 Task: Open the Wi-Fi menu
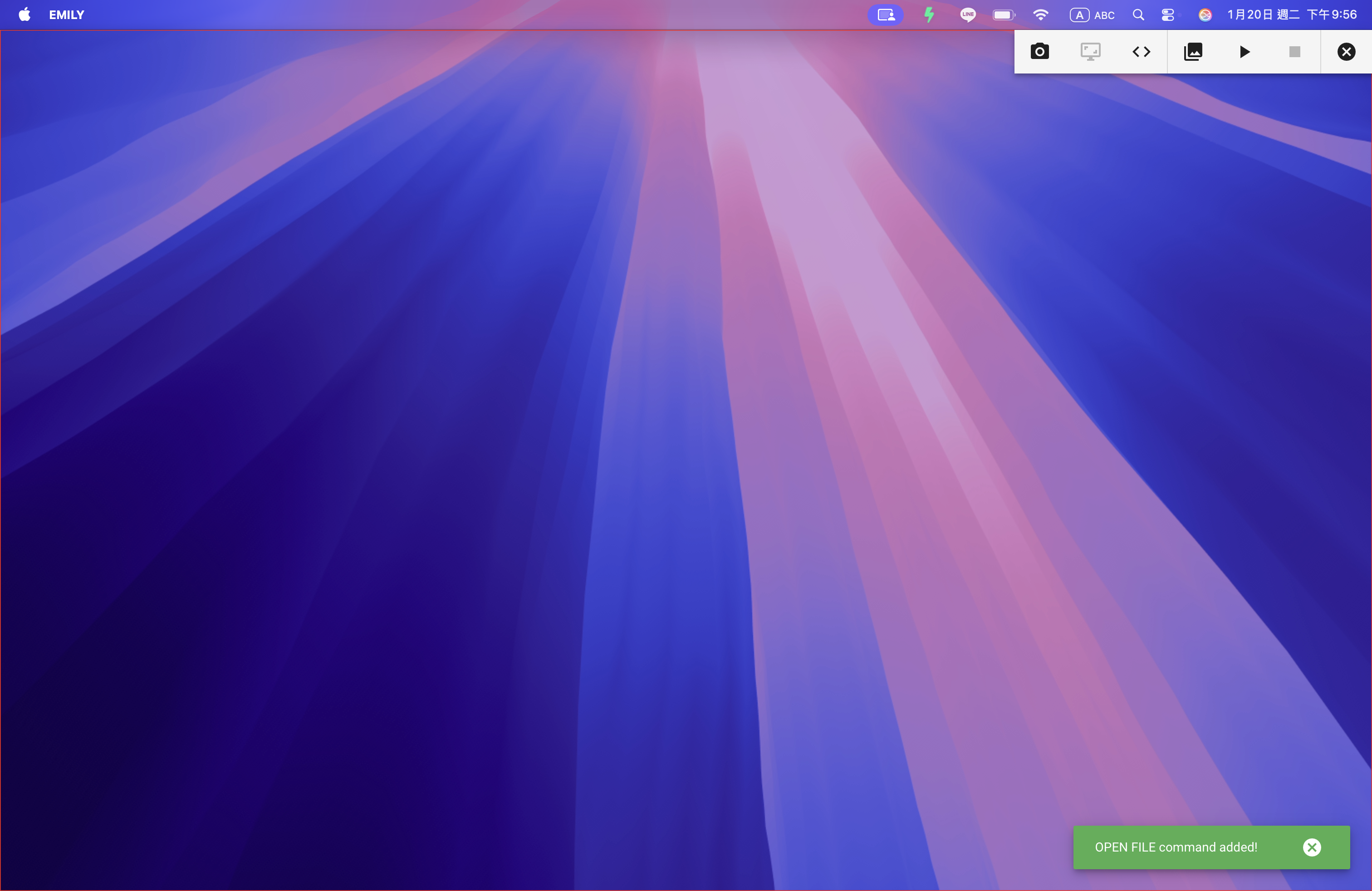1040,15
